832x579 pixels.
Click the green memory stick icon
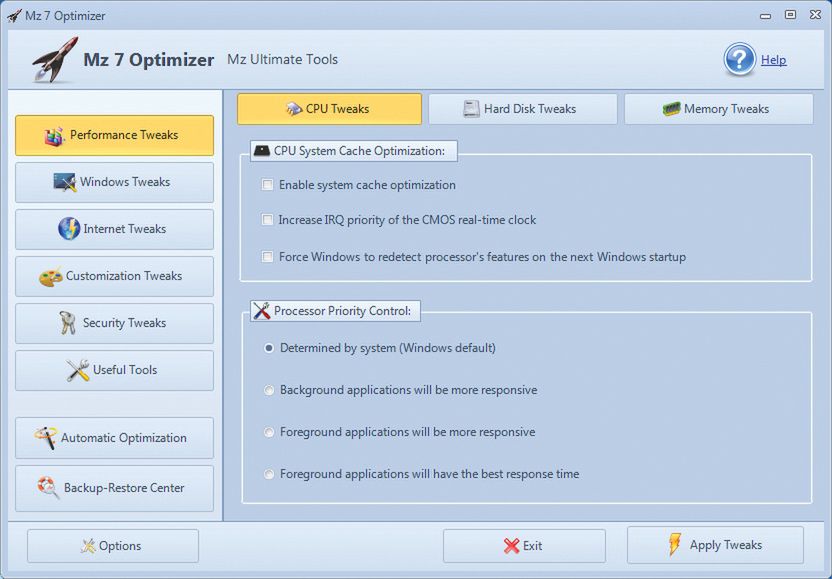671,109
